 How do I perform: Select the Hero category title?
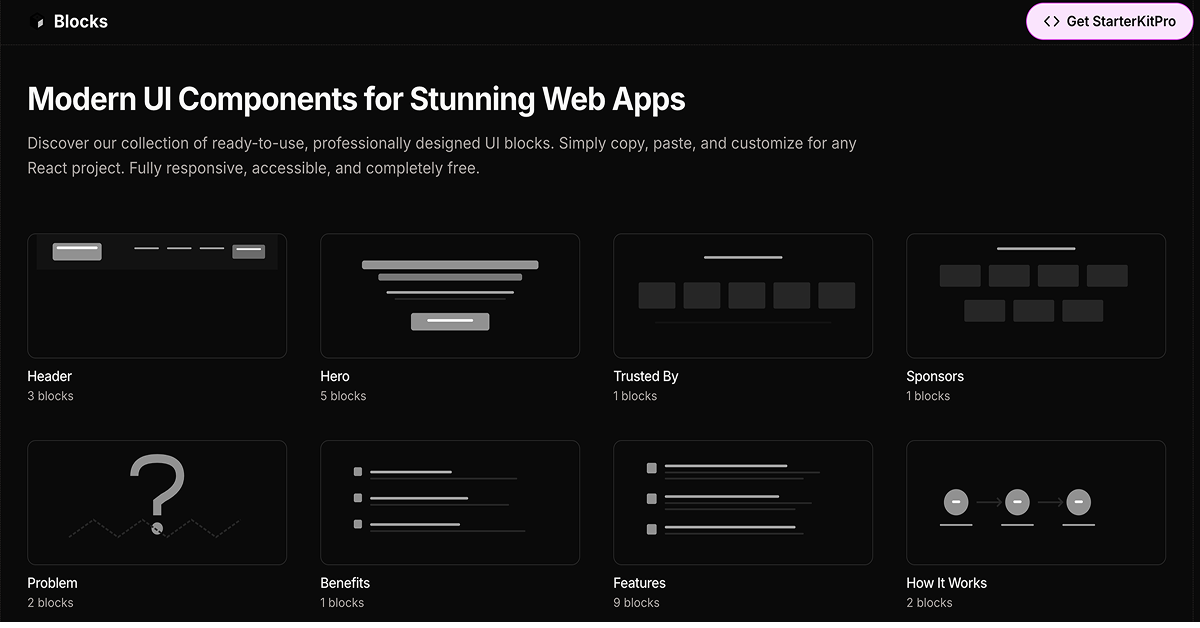[x=334, y=376]
